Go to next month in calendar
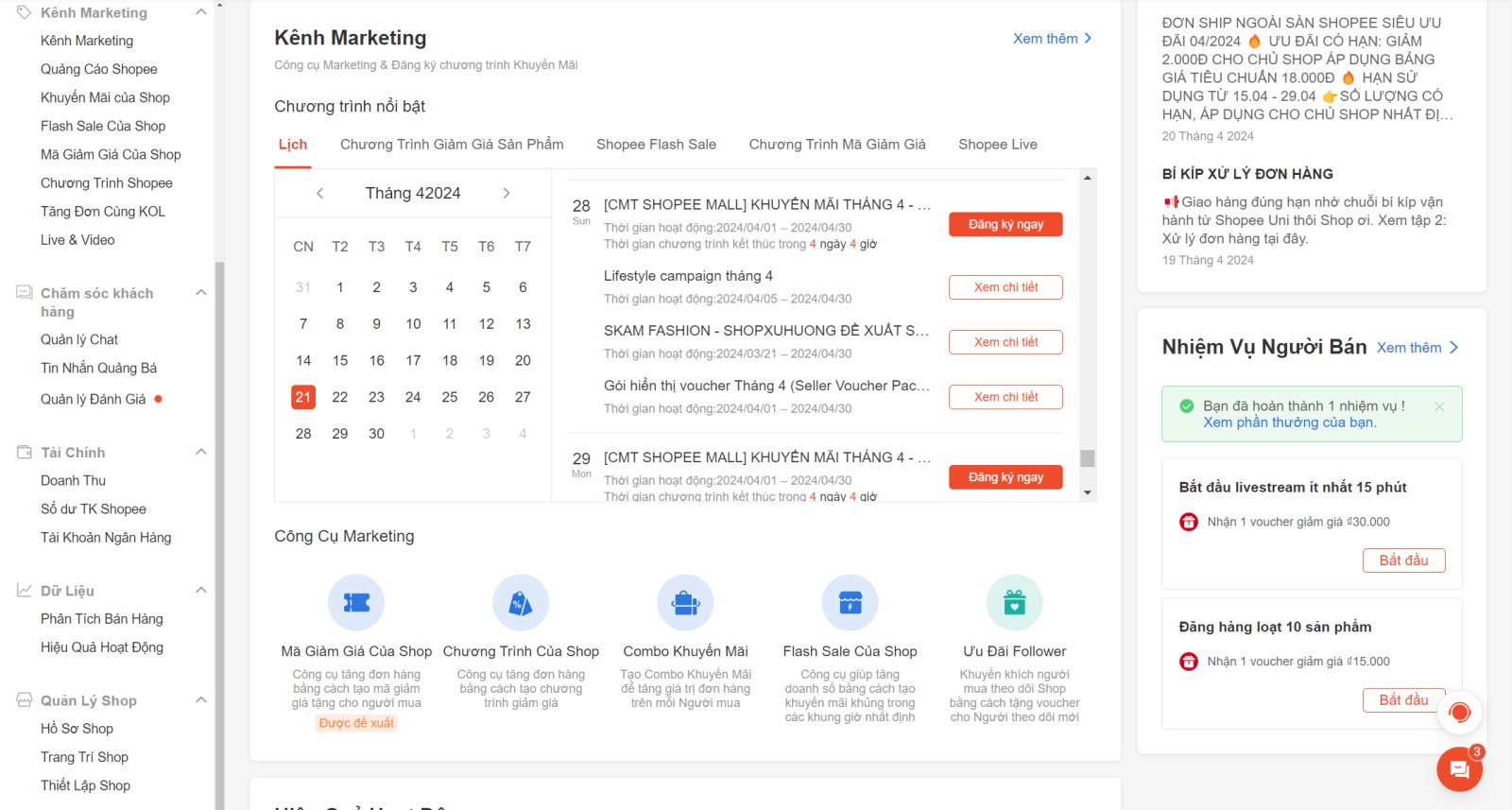Screen dimensions: 1512x810 coord(507,193)
